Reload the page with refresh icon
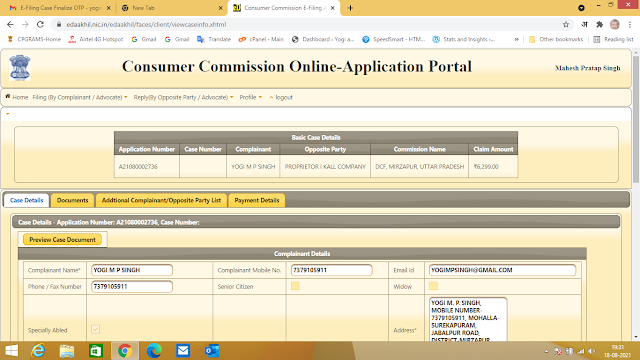Viewport: 640px width, 360px height. (x=40, y=24)
